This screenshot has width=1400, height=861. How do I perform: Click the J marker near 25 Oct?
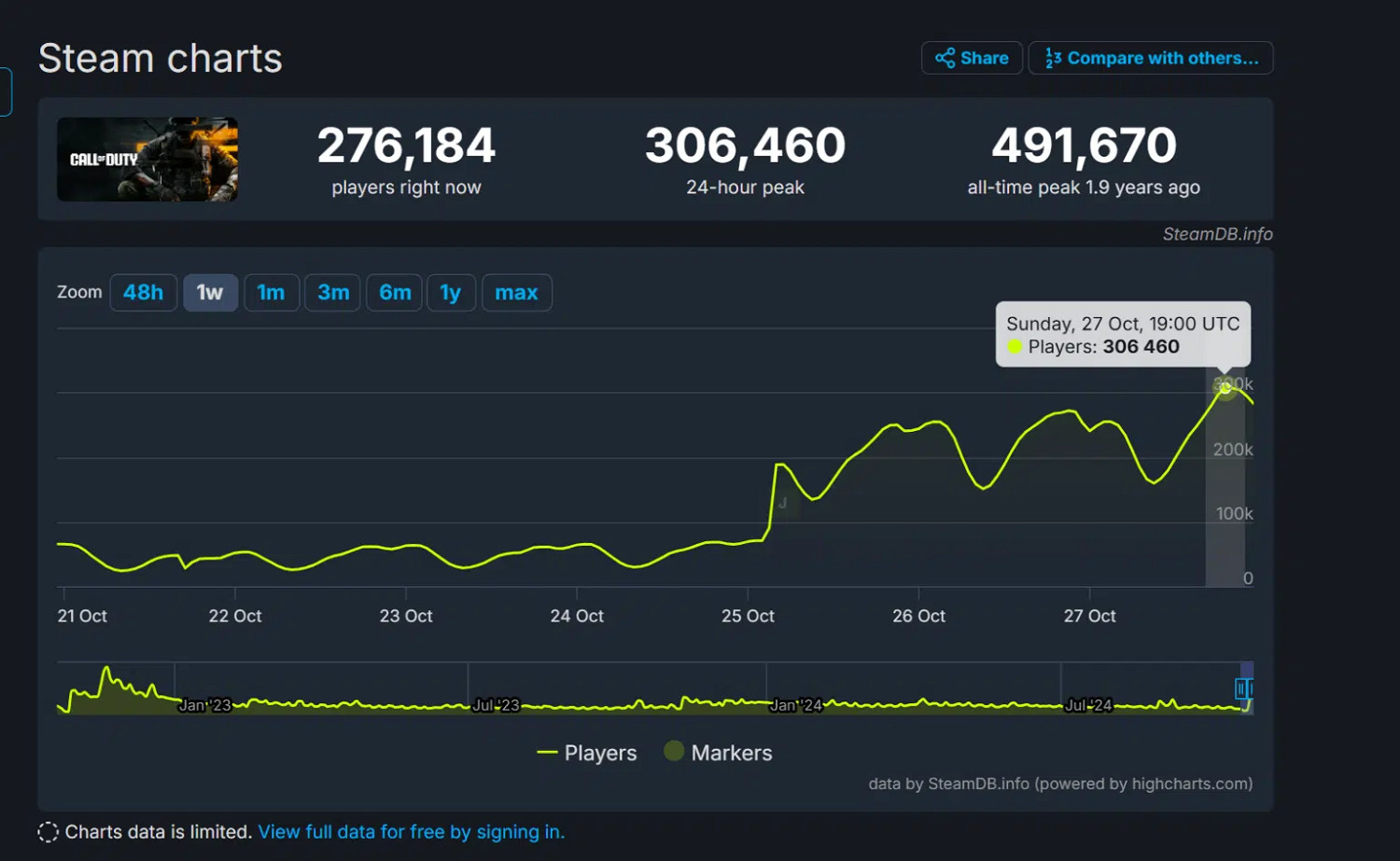[x=782, y=504]
